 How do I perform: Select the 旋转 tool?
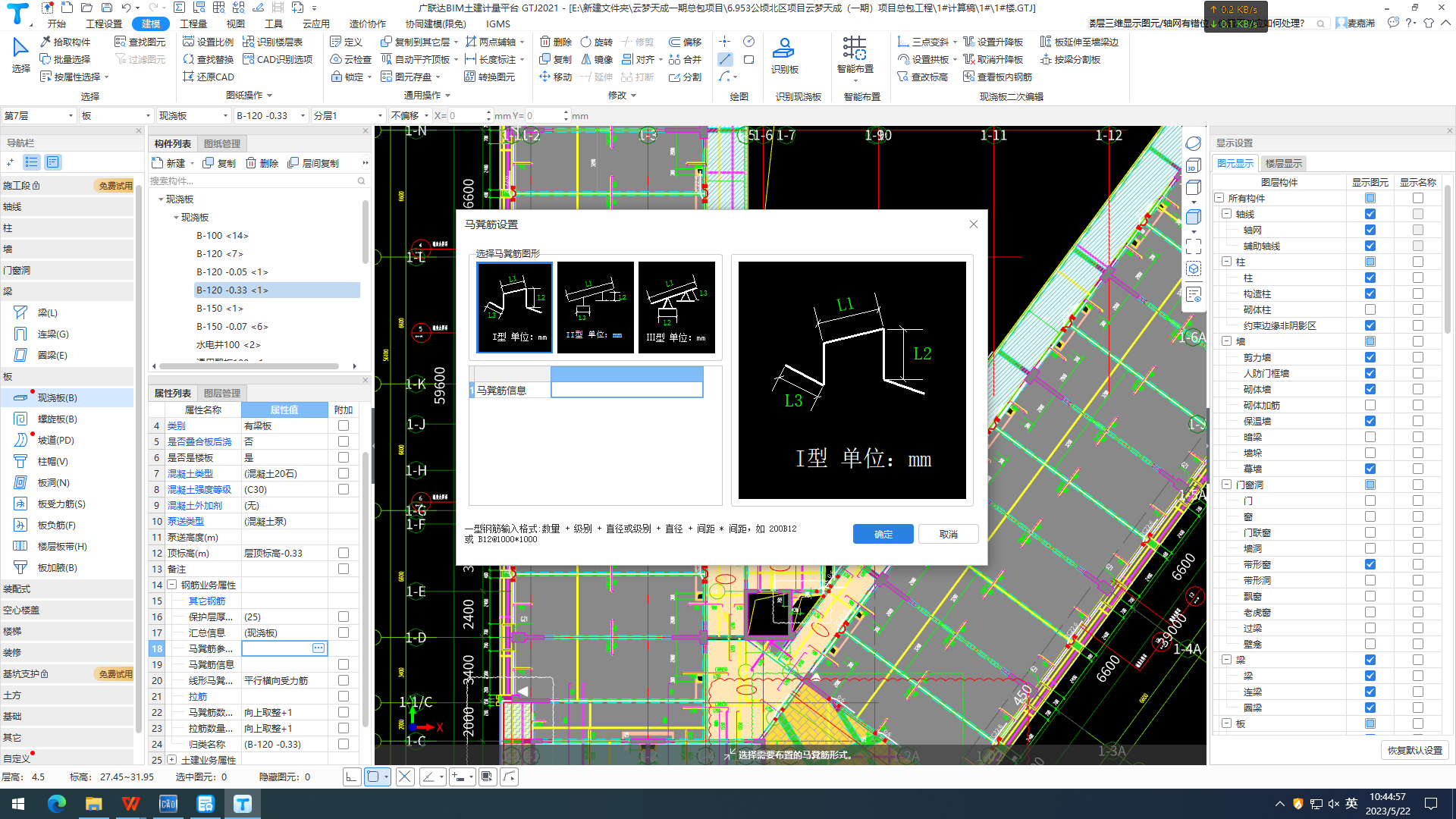[x=596, y=42]
